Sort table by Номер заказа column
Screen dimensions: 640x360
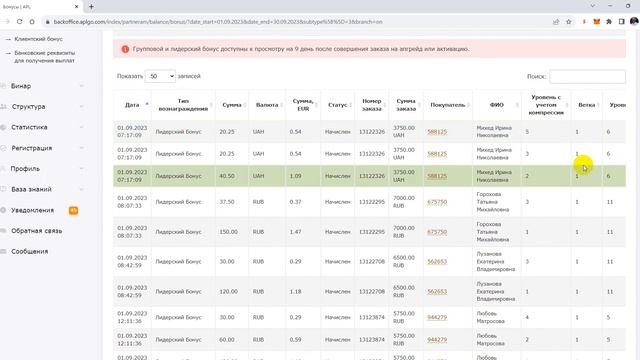(x=371, y=105)
